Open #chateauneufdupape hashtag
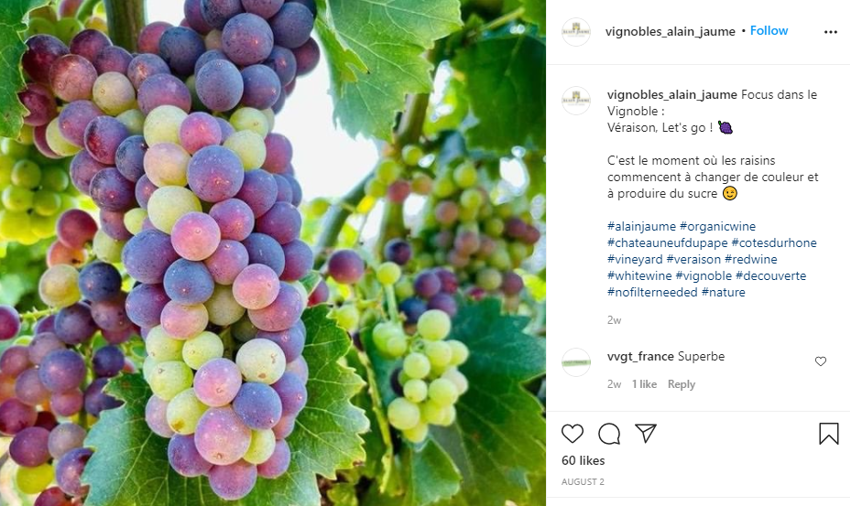The image size is (850, 506). pos(666,243)
